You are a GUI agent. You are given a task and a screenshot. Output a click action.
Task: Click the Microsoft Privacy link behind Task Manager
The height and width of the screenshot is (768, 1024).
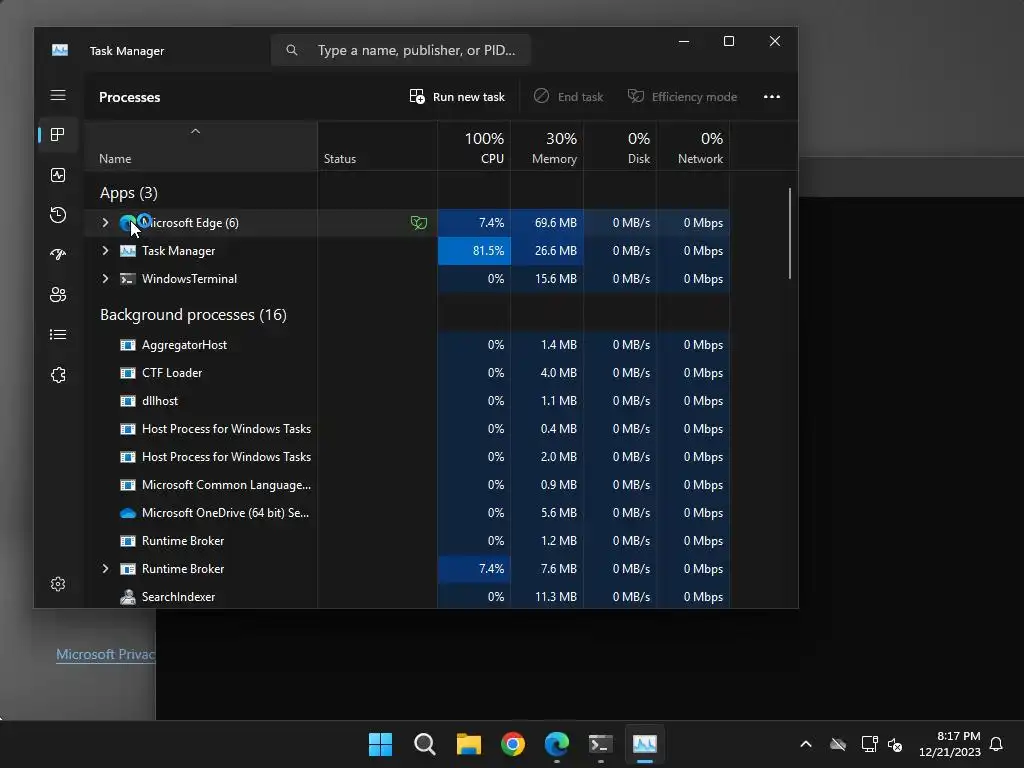click(106, 654)
